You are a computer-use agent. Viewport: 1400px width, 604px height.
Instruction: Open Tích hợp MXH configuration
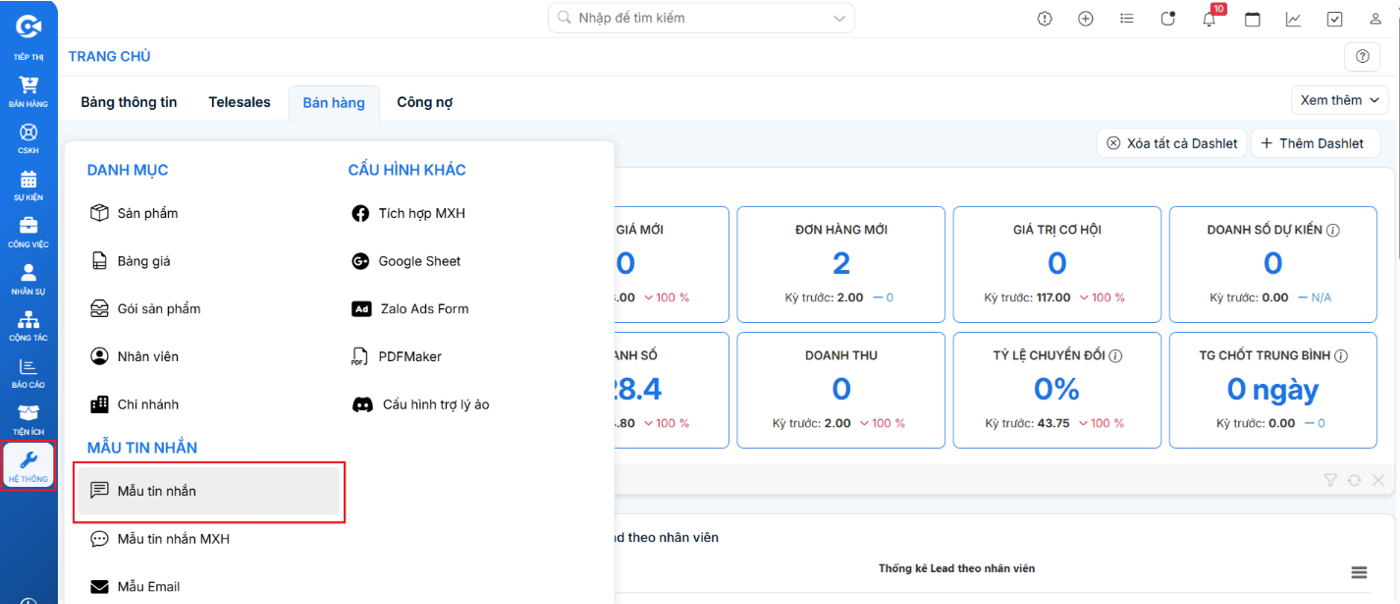click(408, 213)
